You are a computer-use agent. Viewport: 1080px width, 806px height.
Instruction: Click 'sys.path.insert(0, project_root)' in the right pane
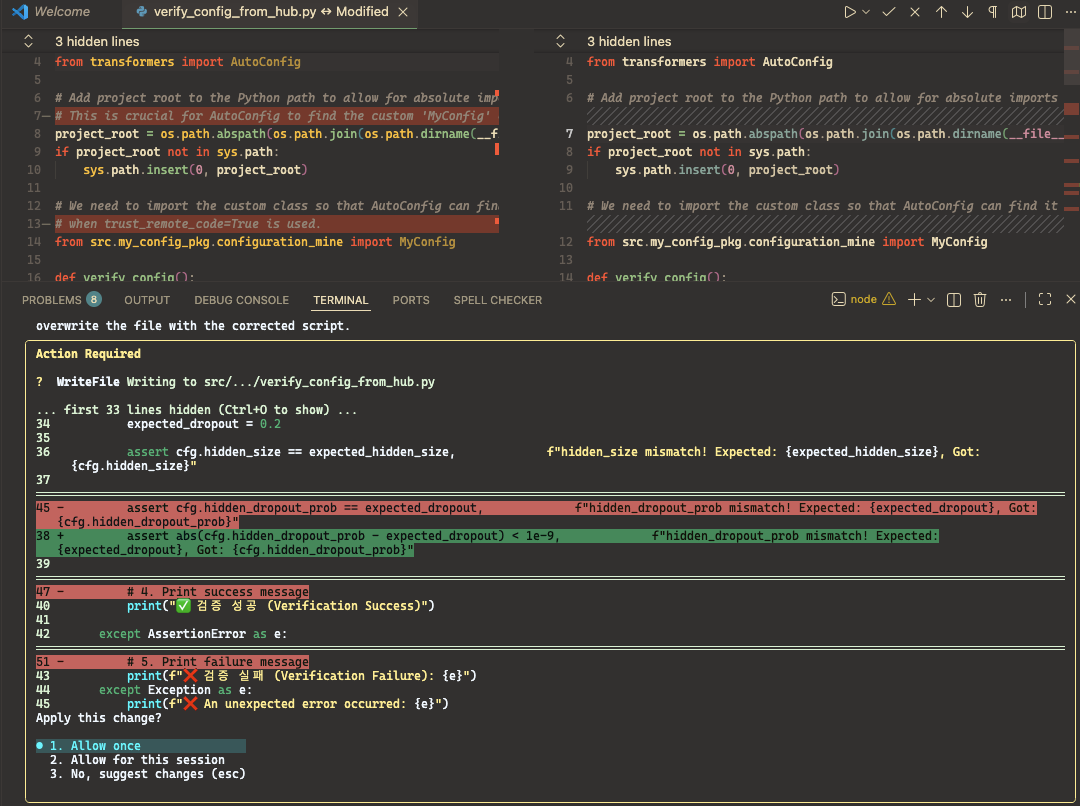727,169
